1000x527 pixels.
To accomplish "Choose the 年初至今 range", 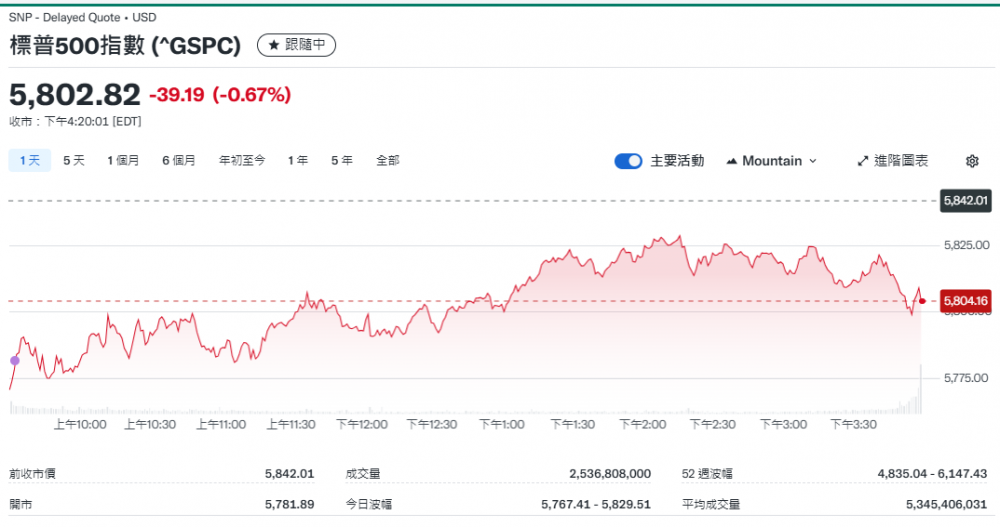I will click(x=242, y=160).
